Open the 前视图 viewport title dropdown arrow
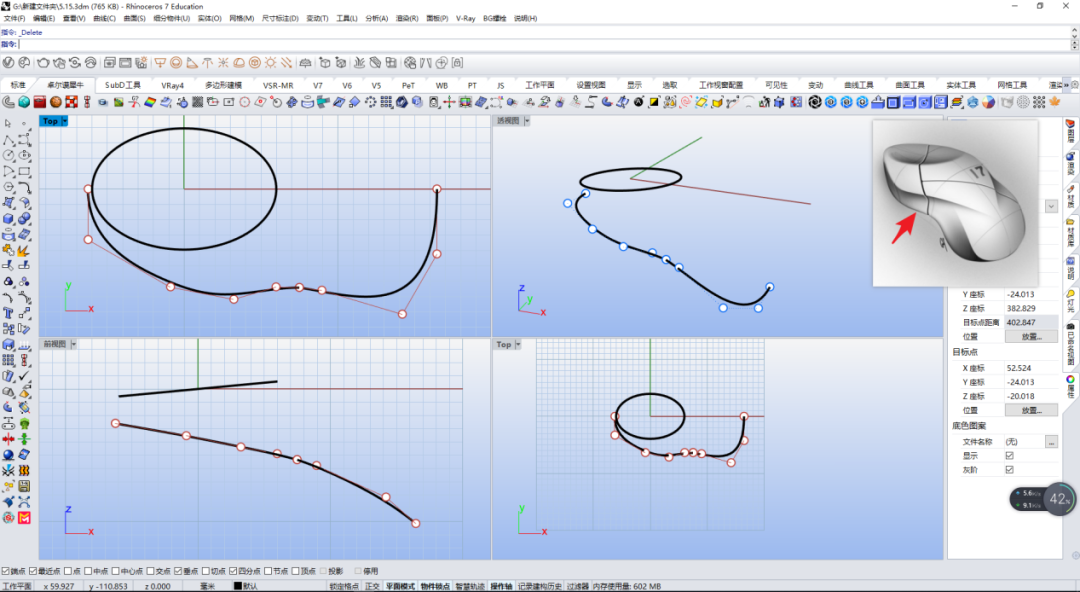Image resolution: width=1080 pixels, height=592 pixels. 74,344
